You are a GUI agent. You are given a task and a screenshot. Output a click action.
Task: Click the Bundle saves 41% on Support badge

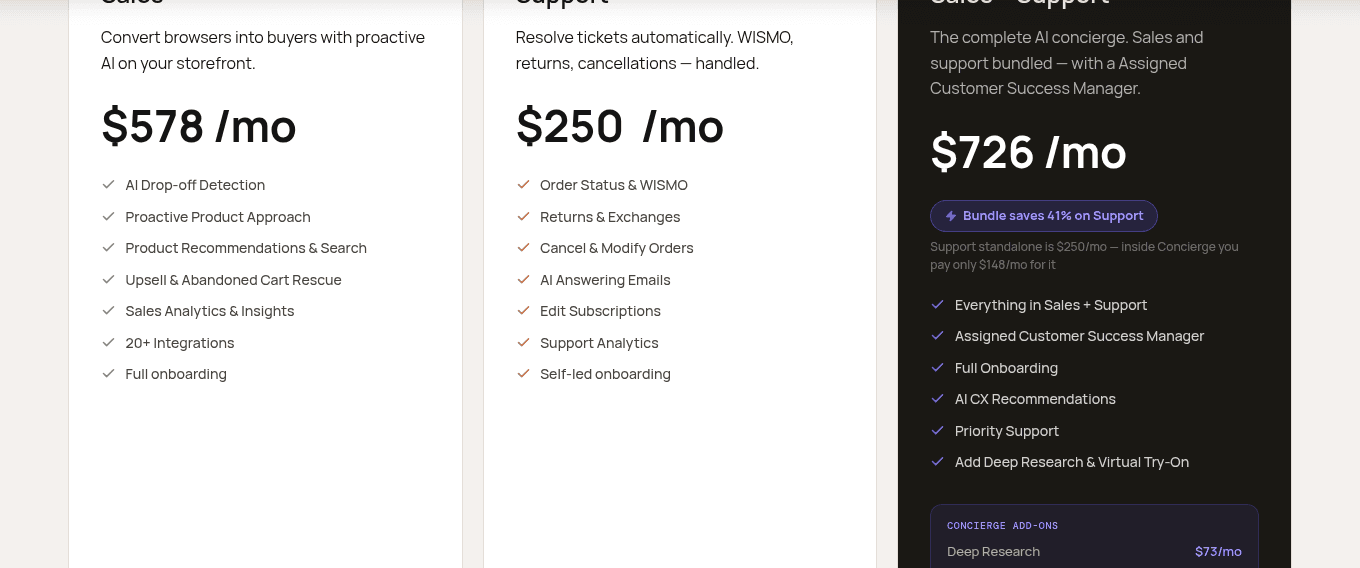(x=1044, y=216)
